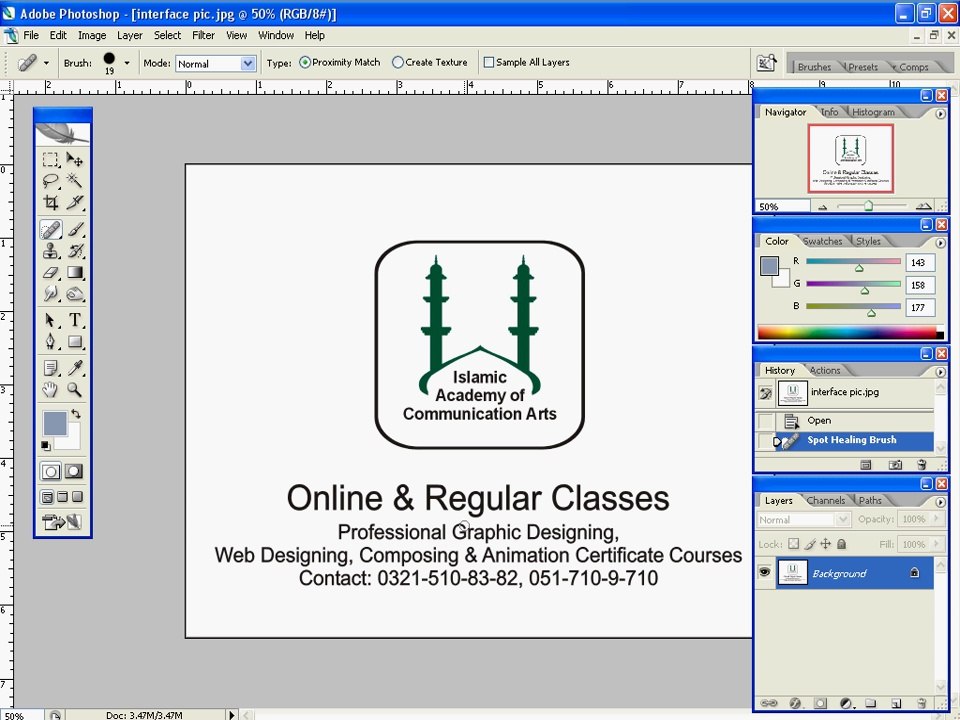Select the Eraser tool
The height and width of the screenshot is (720, 960).
51,272
